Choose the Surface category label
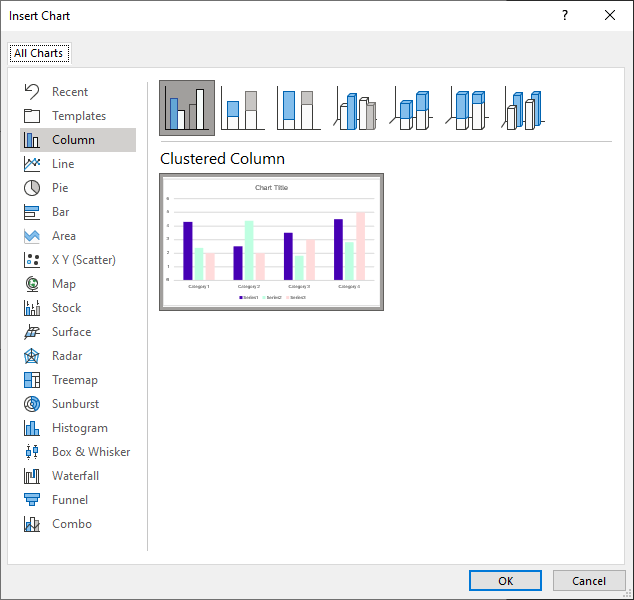 tap(72, 332)
